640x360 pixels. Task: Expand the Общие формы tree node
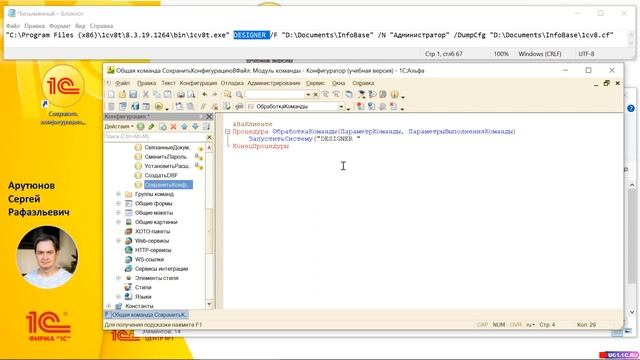click(x=118, y=203)
